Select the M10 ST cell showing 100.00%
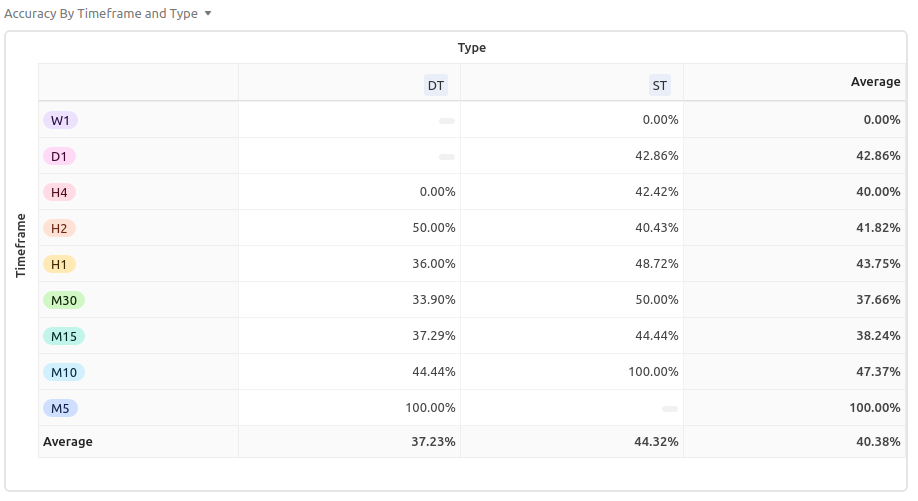The height and width of the screenshot is (501, 918). [653, 372]
